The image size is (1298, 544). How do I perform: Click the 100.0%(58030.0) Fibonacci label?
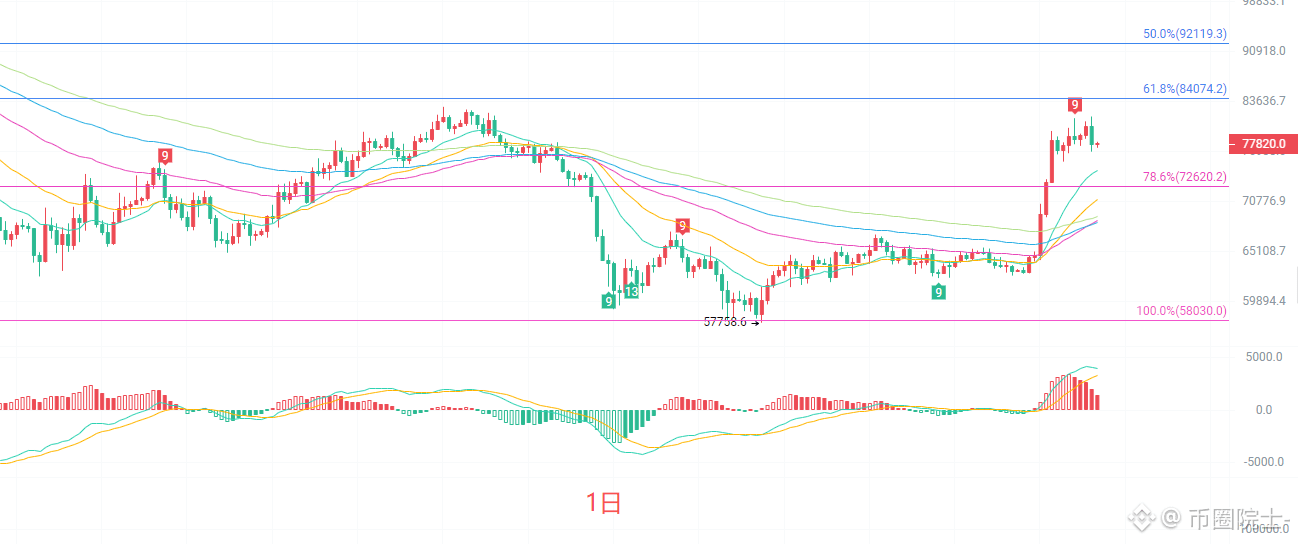coord(1181,312)
